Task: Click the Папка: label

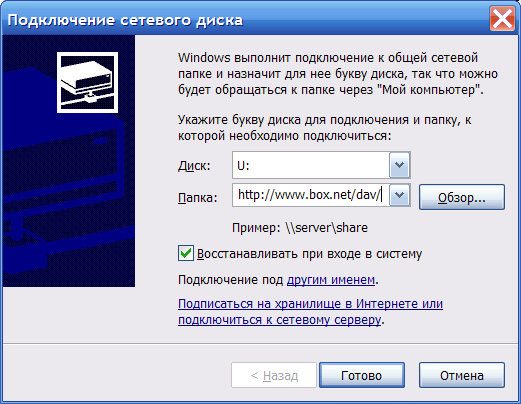Action: 198,198
